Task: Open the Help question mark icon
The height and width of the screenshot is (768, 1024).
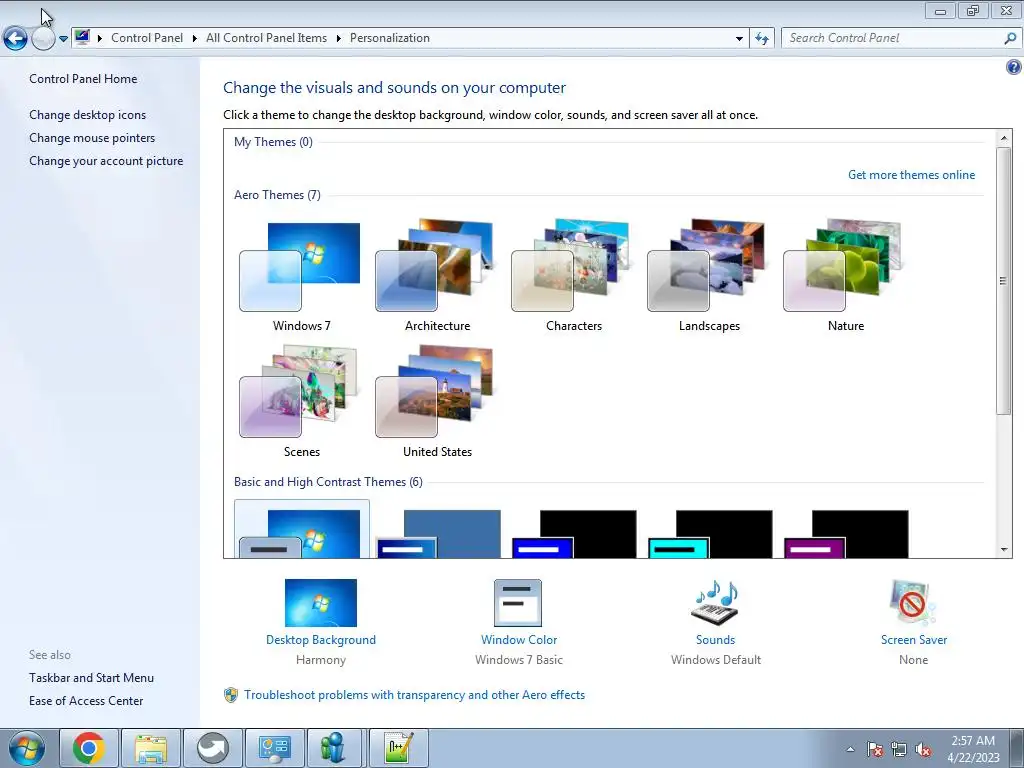Action: 1014,67
